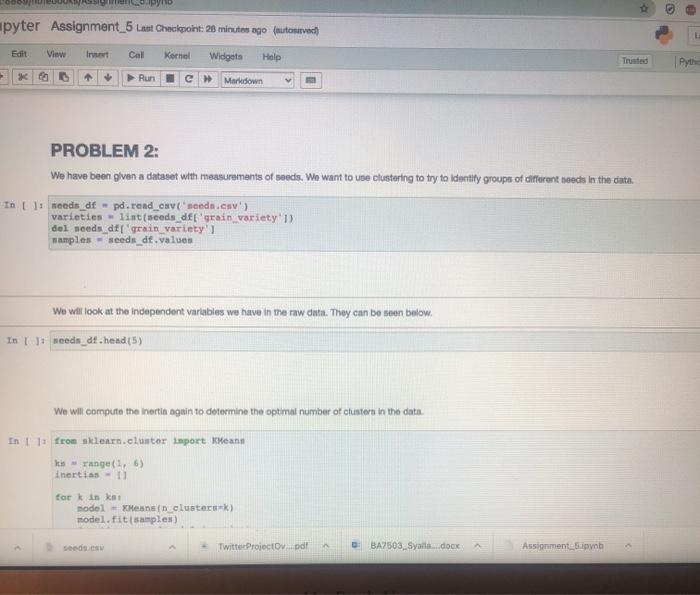
Task: Interrupt the kernel with stop icon
Action: [170, 79]
